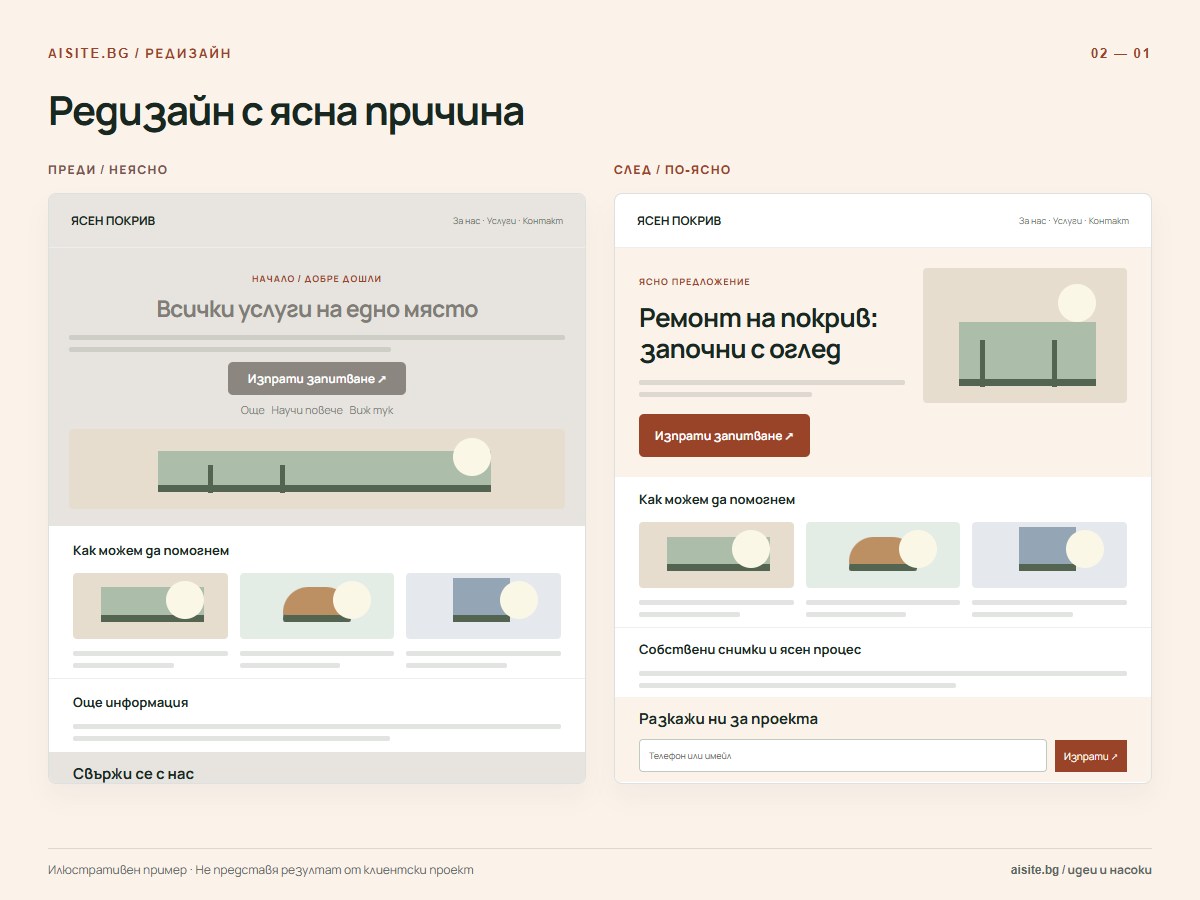Click the '02 — 01' page indicator
Viewport: 1200px width, 900px height.
point(1121,53)
